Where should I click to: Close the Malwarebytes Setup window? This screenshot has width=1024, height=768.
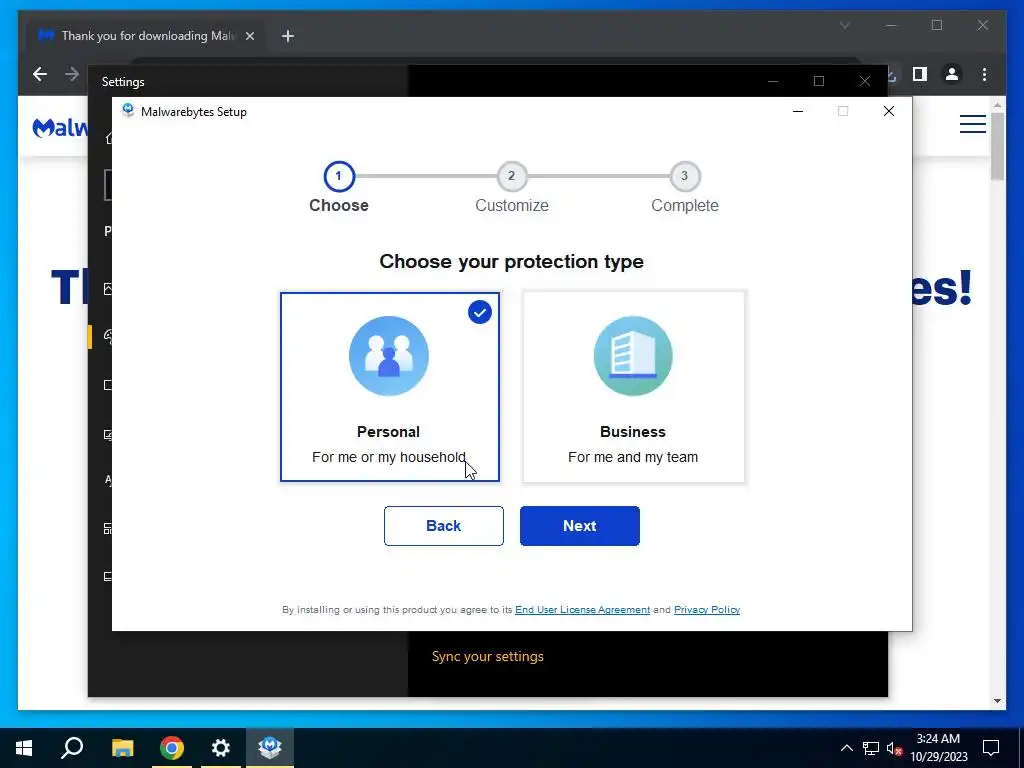click(x=888, y=111)
